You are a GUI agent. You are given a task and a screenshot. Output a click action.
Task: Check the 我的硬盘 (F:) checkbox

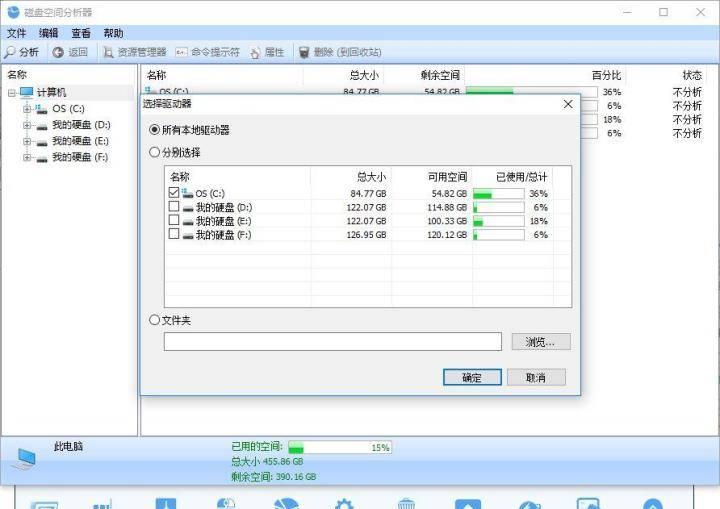click(x=174, y=234)
